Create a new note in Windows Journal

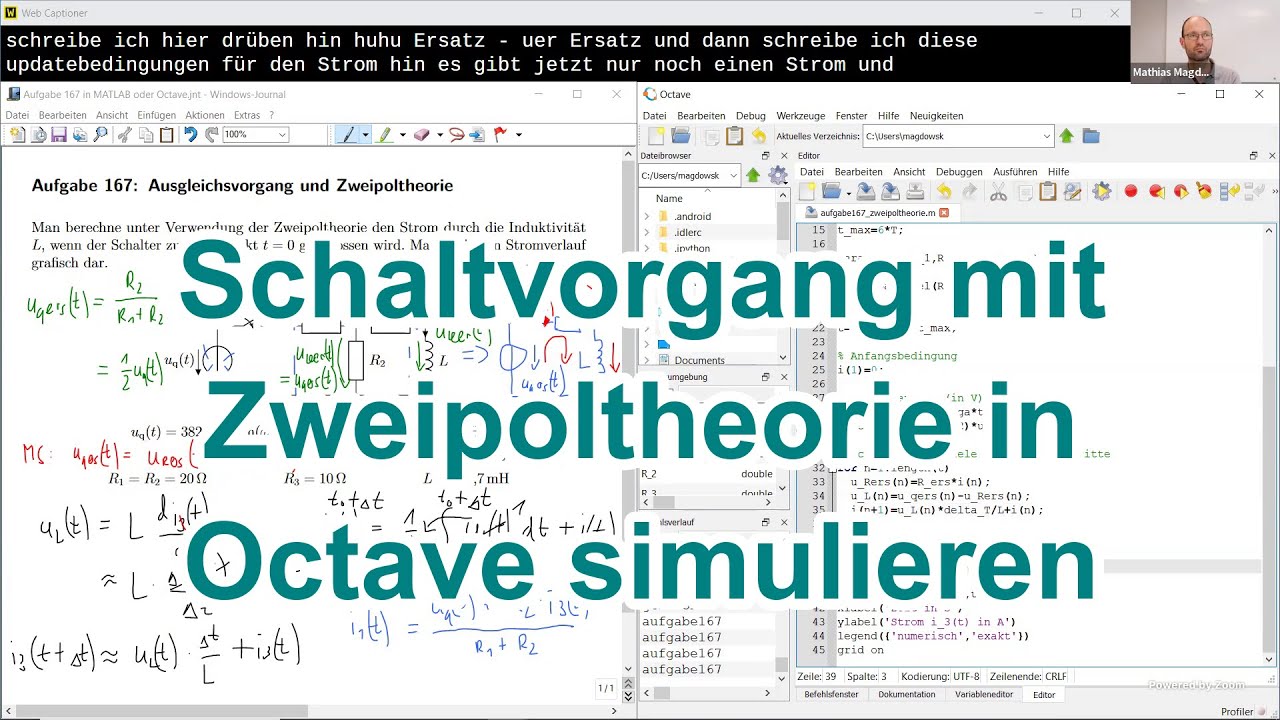[x=17, y=135]
